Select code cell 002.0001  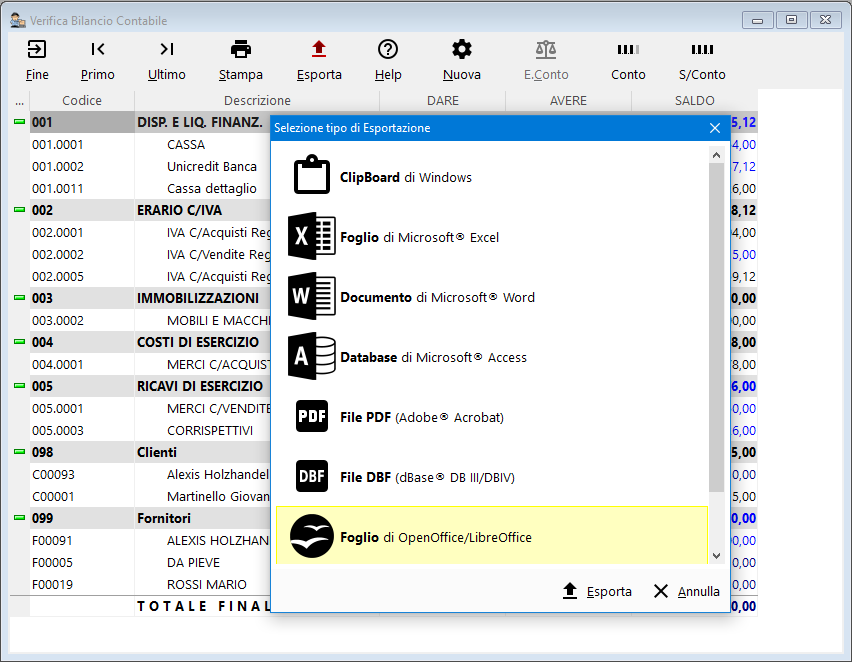click(82, 233)
